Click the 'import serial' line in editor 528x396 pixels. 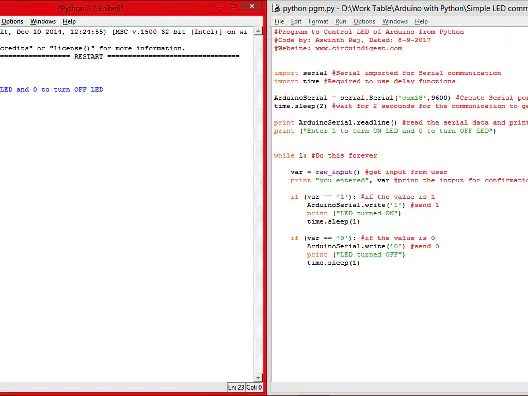click(387, 73)
